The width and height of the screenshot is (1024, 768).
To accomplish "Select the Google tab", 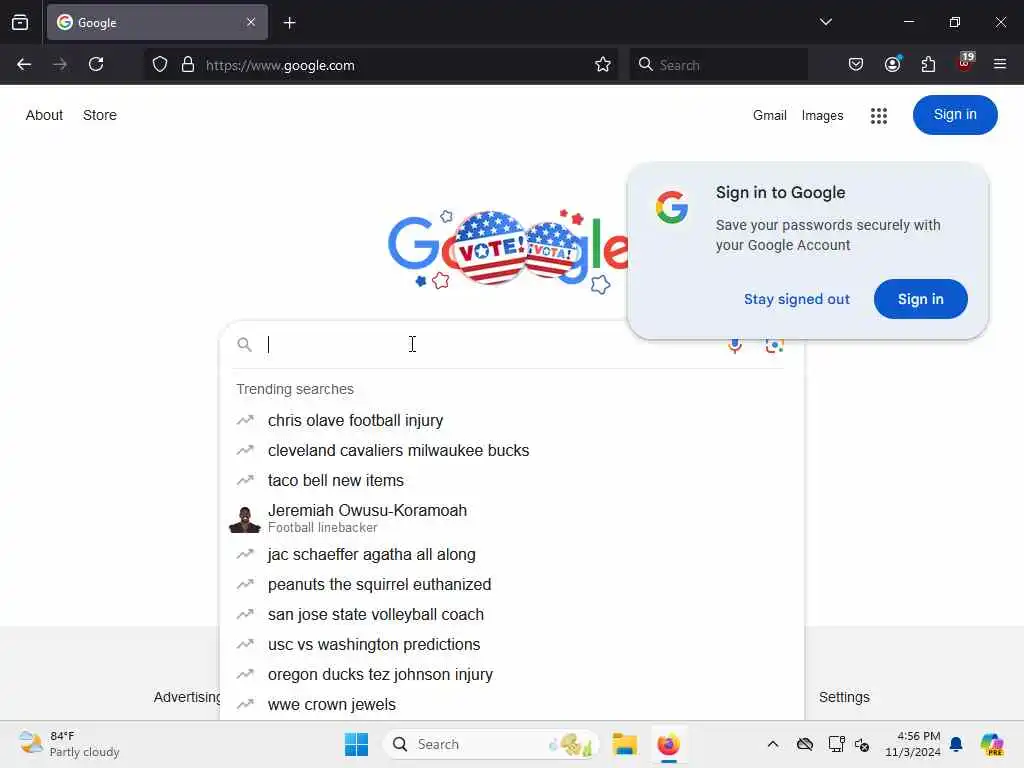I will click(157, 22).
